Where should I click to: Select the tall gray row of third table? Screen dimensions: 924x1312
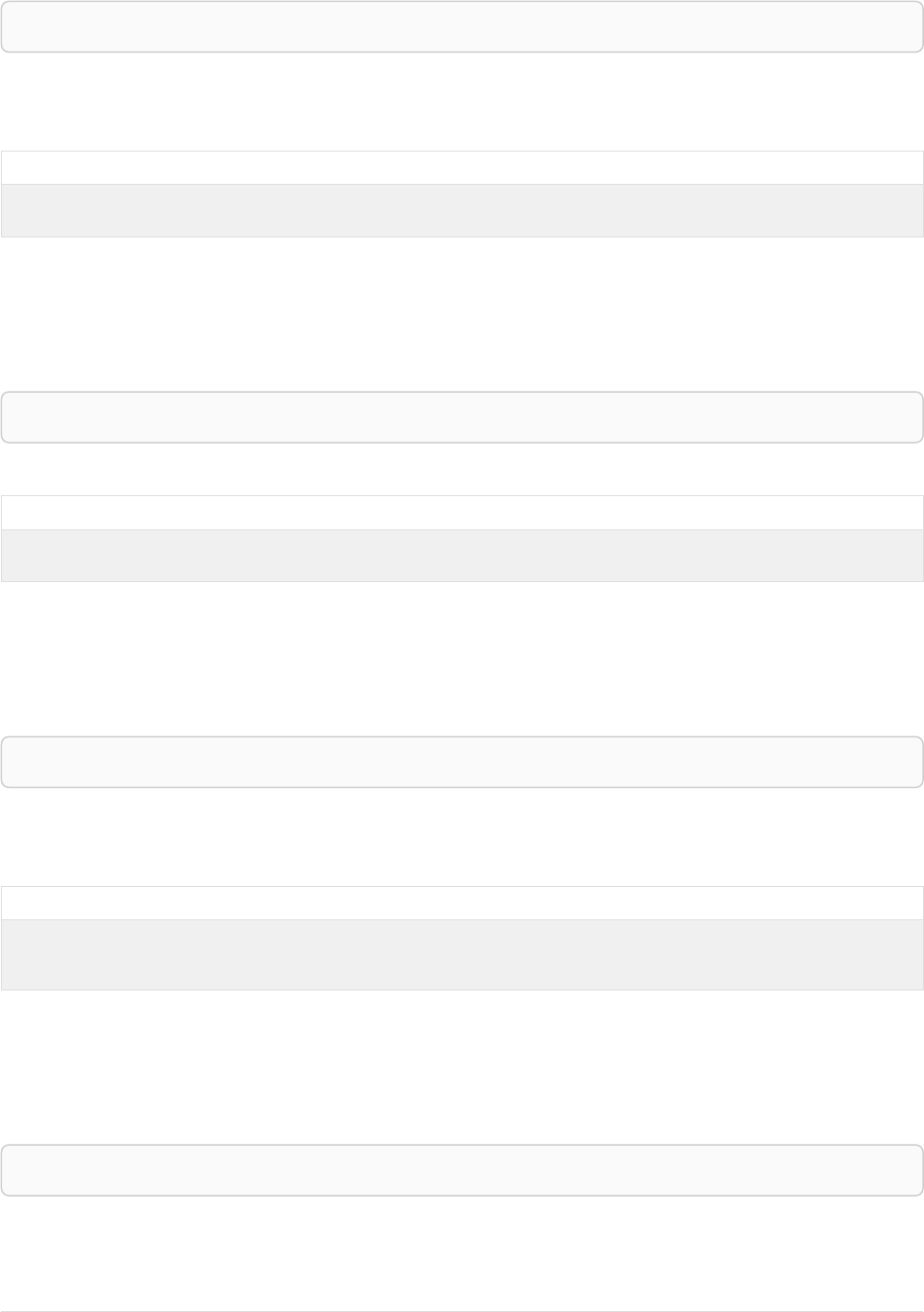(462, 954)
